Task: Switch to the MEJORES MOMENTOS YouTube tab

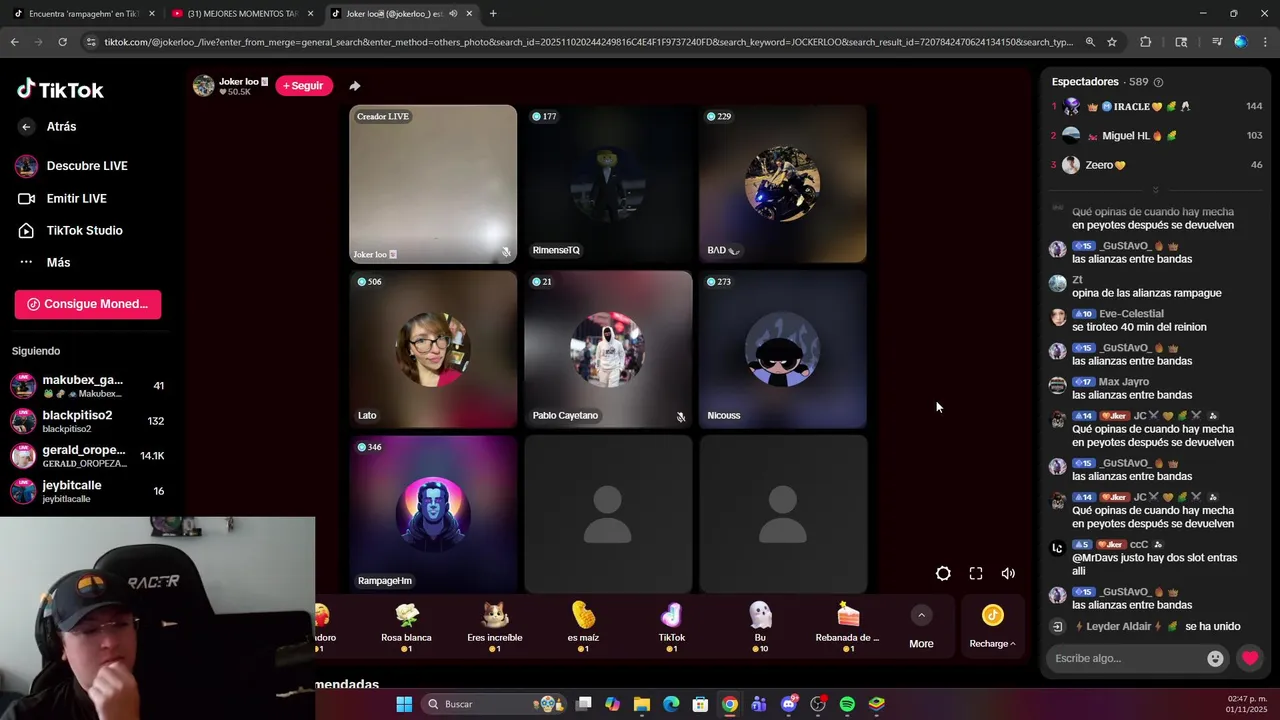Action: [x=242, y=14]
